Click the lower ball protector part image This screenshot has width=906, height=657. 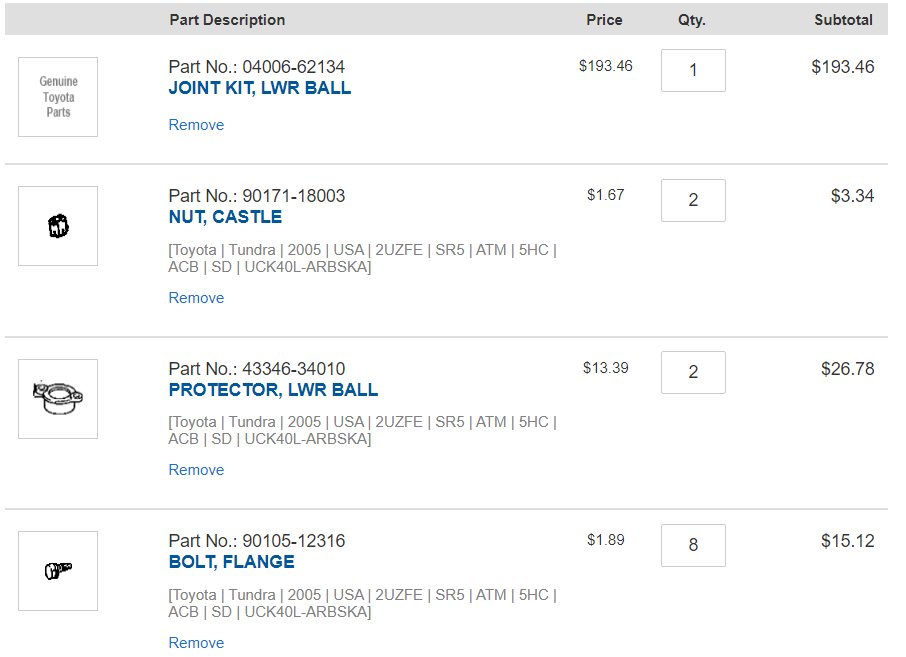(x=58, y=399)
